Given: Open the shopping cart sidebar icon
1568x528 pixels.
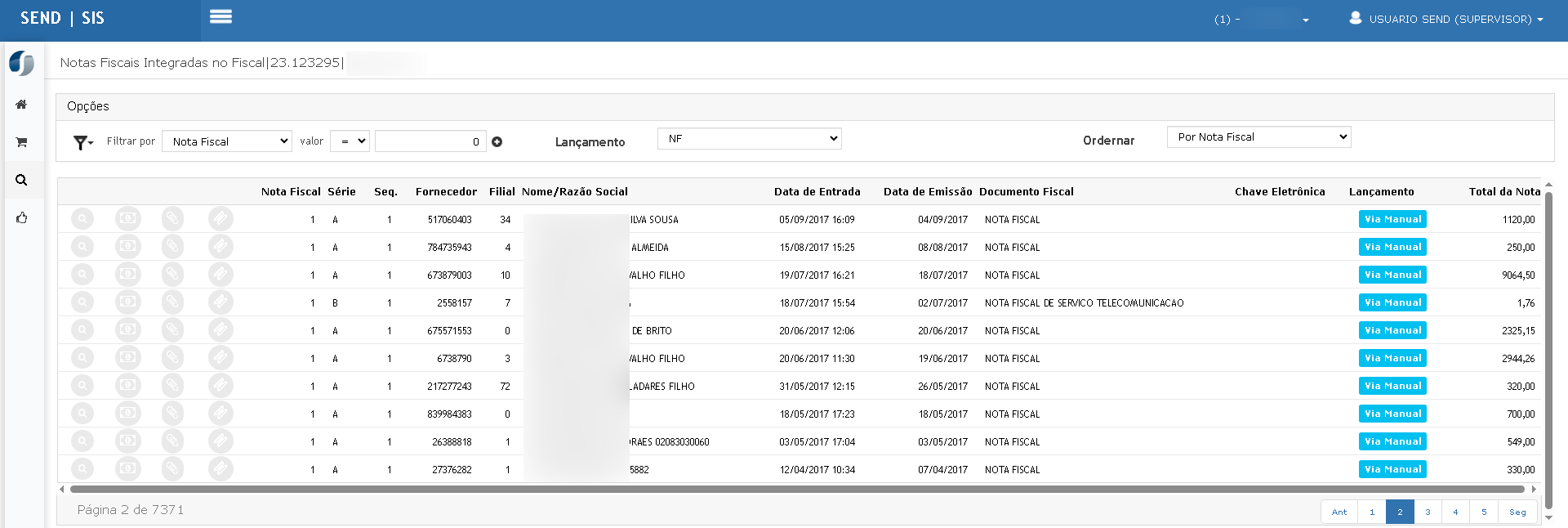Looking at the screenshot, I should [x=21, y=142].
